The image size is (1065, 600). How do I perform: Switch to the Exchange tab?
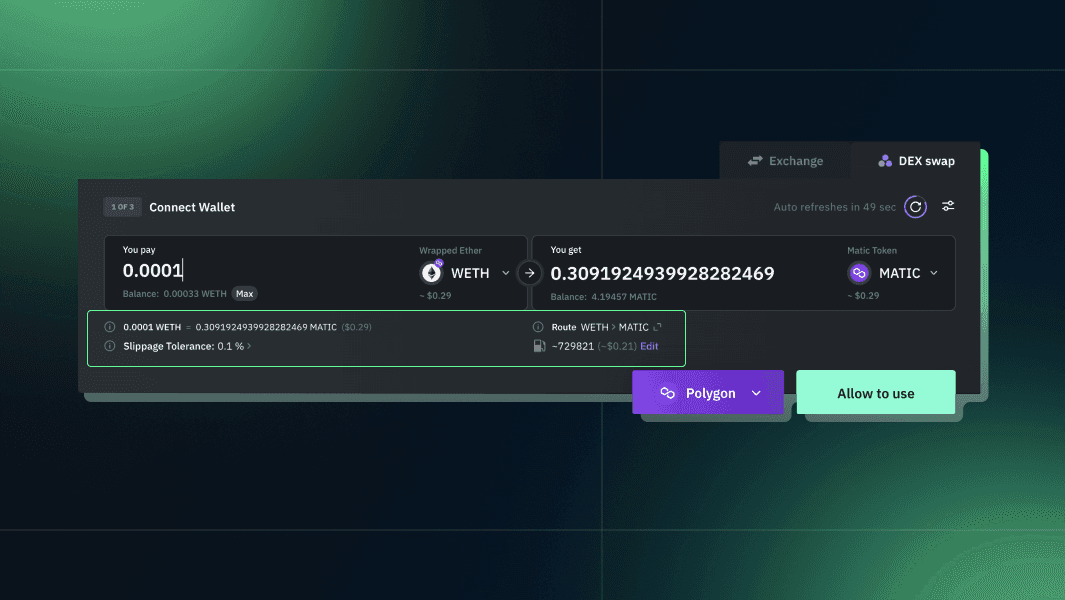click(x=785, y=161)
